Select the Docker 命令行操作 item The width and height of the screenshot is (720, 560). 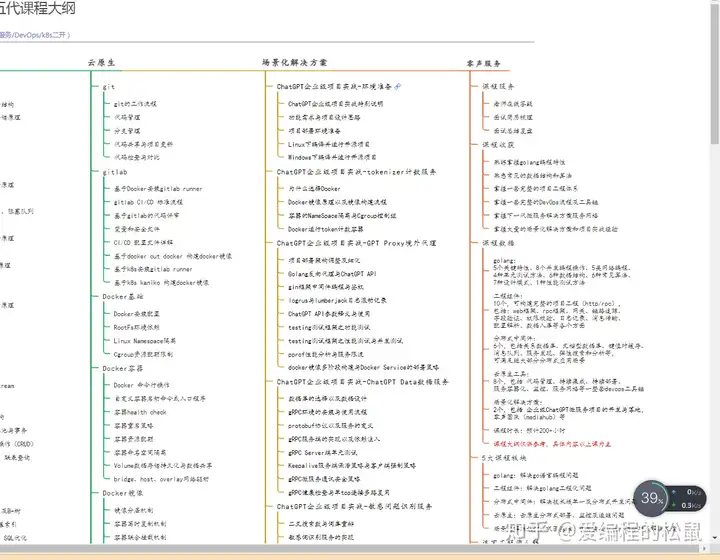(141, 385)
